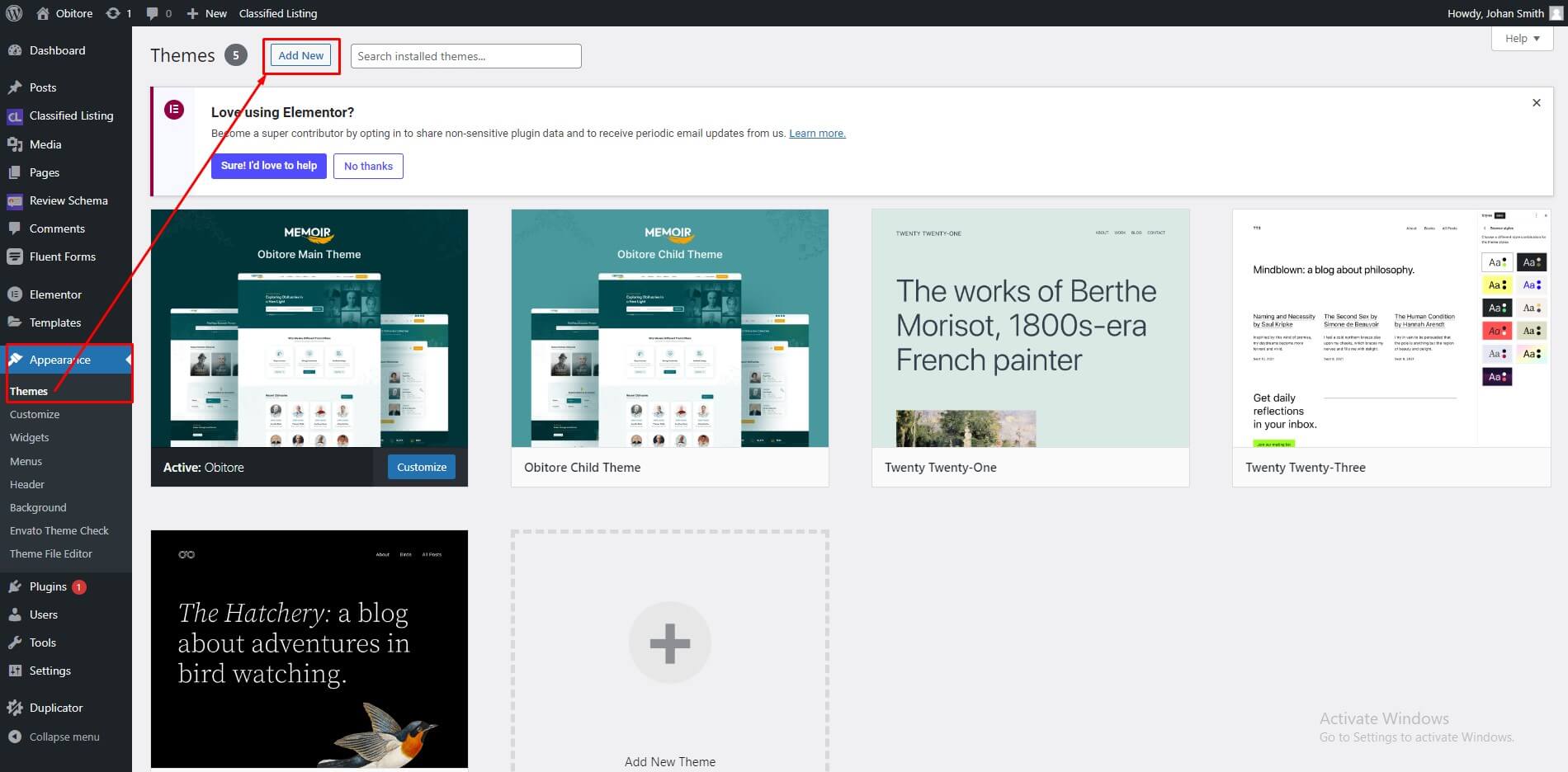Click the Collapse menu arrow icon
This screenshot has height=772, width=1568.
click(x=15, y=737)
